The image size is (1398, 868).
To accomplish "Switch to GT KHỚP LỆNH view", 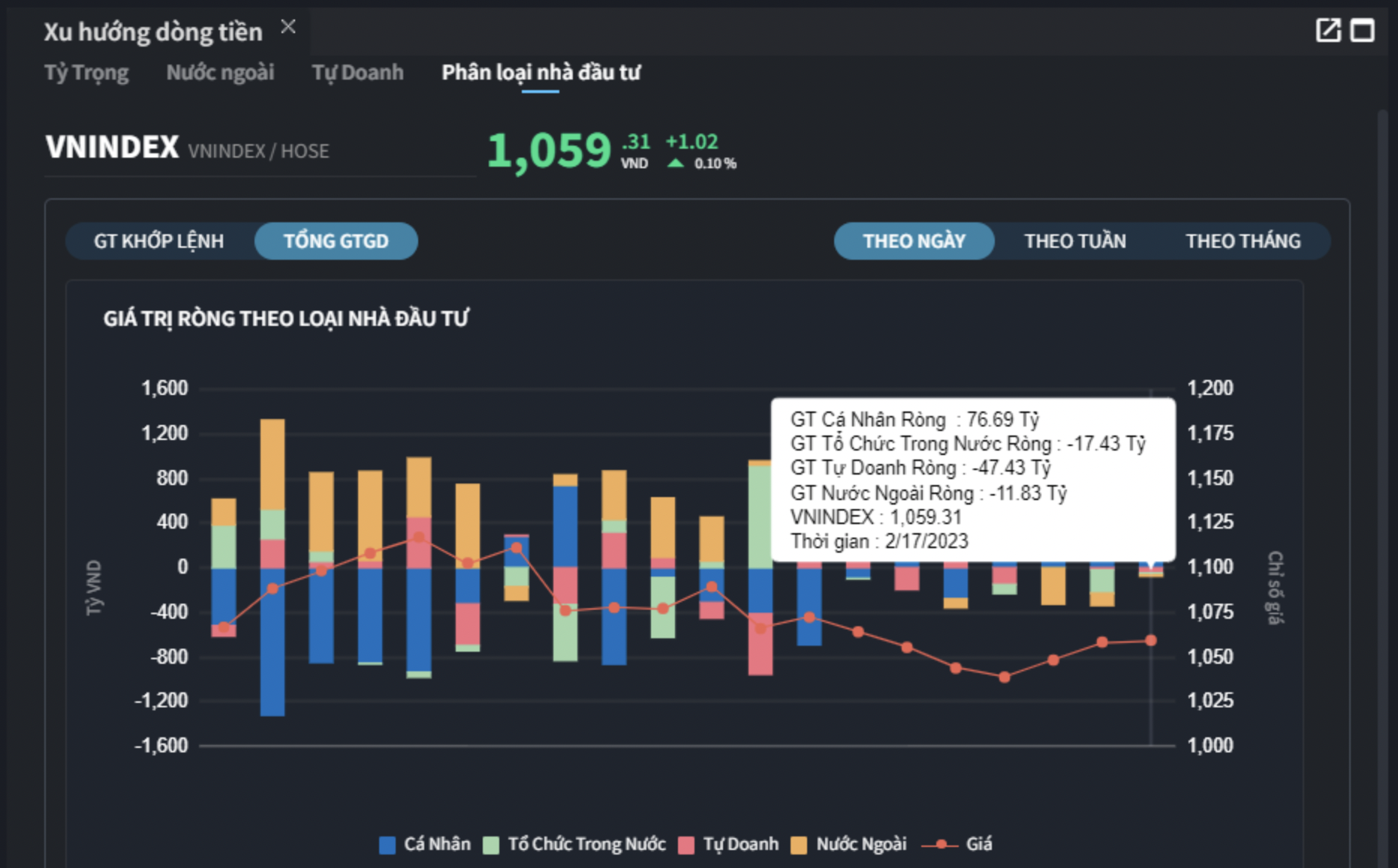I will coord(158,241).
